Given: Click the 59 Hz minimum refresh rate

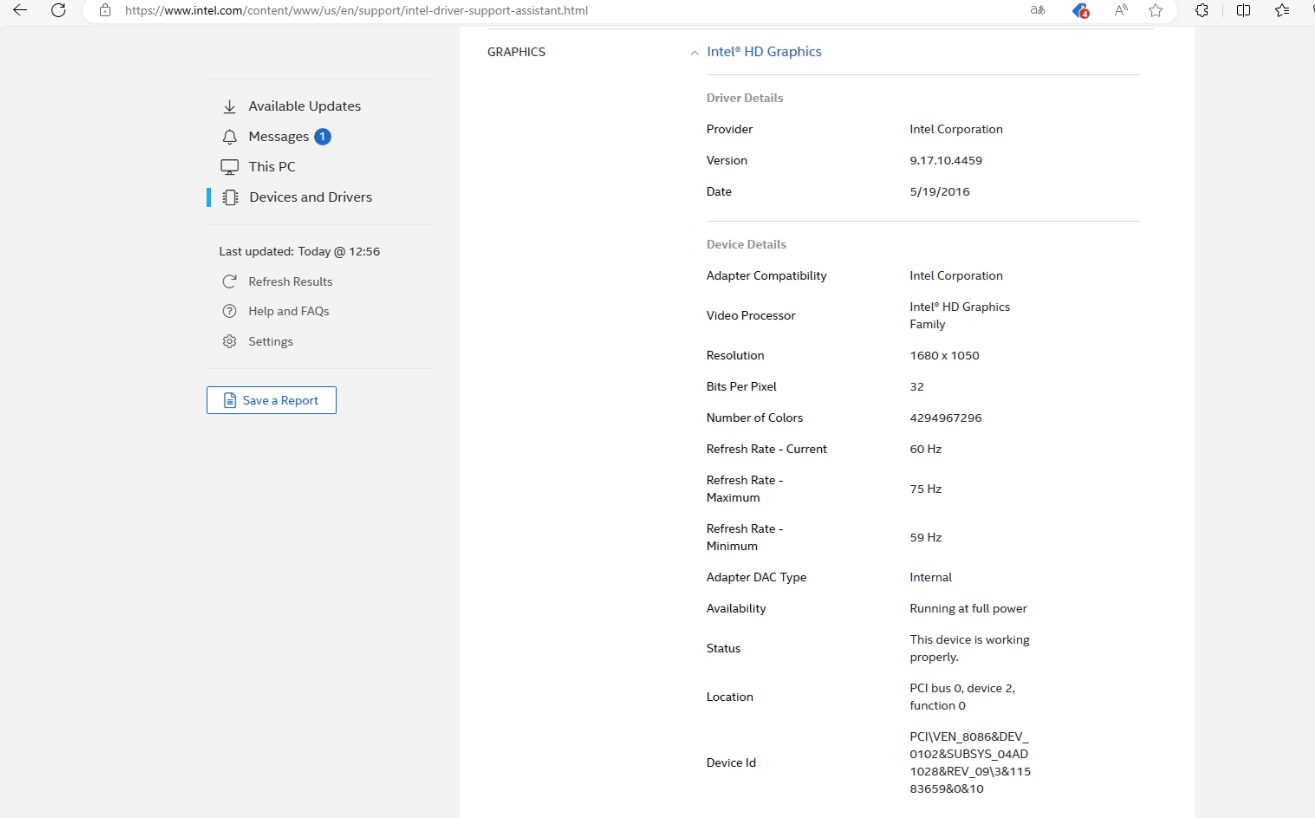Looking at the screenshot, I should pyautogui.click(x=925, y=537).
